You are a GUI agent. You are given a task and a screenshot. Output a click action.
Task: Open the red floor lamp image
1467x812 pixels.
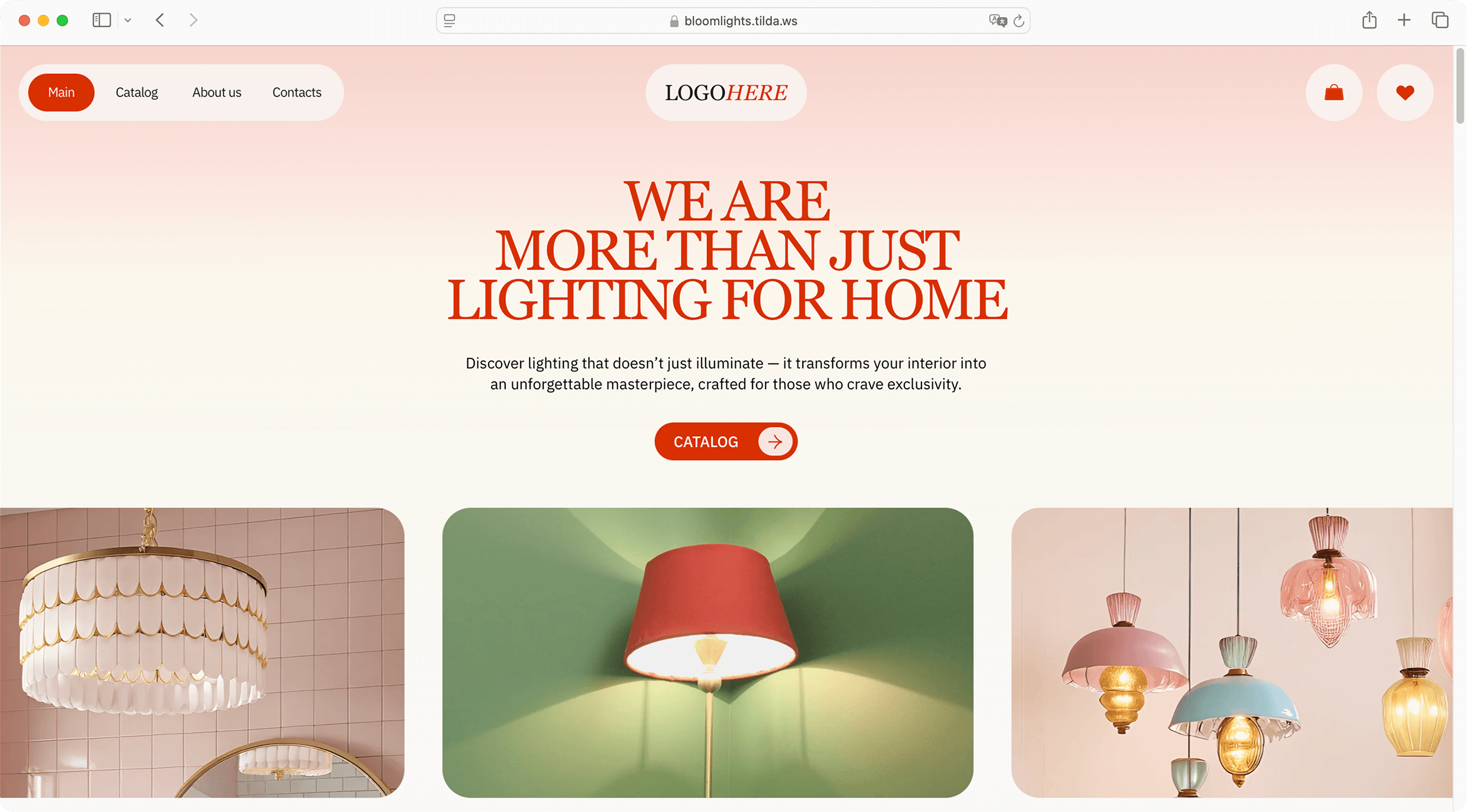(707, 653)
